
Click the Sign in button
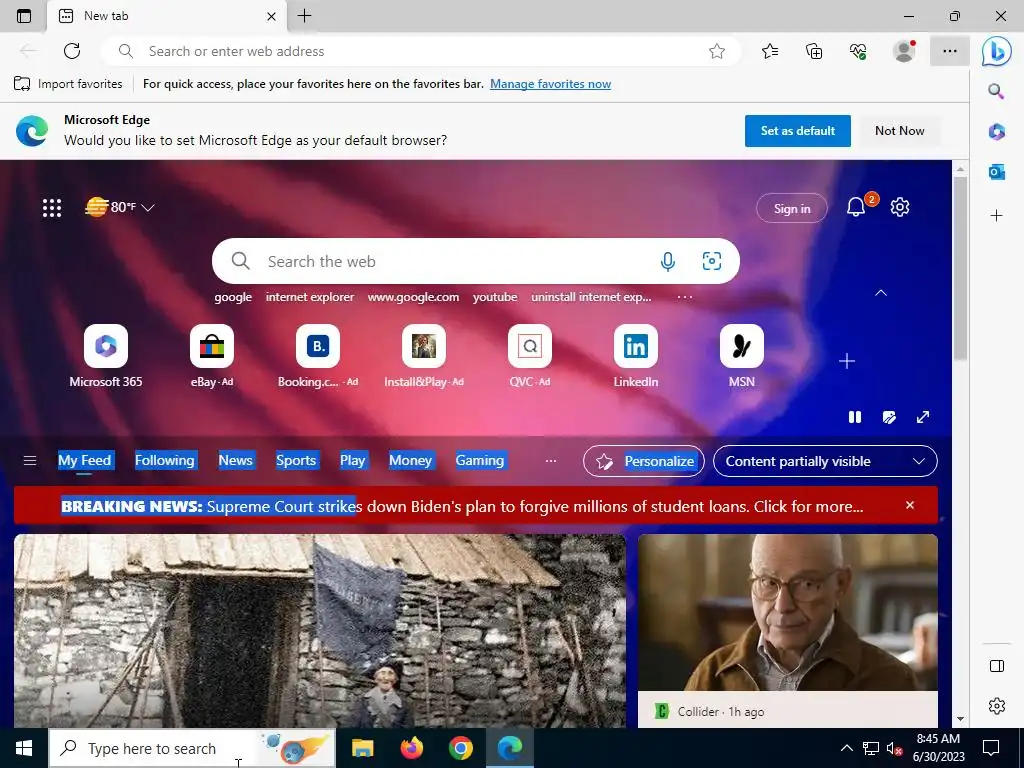(x=792, y=208)
